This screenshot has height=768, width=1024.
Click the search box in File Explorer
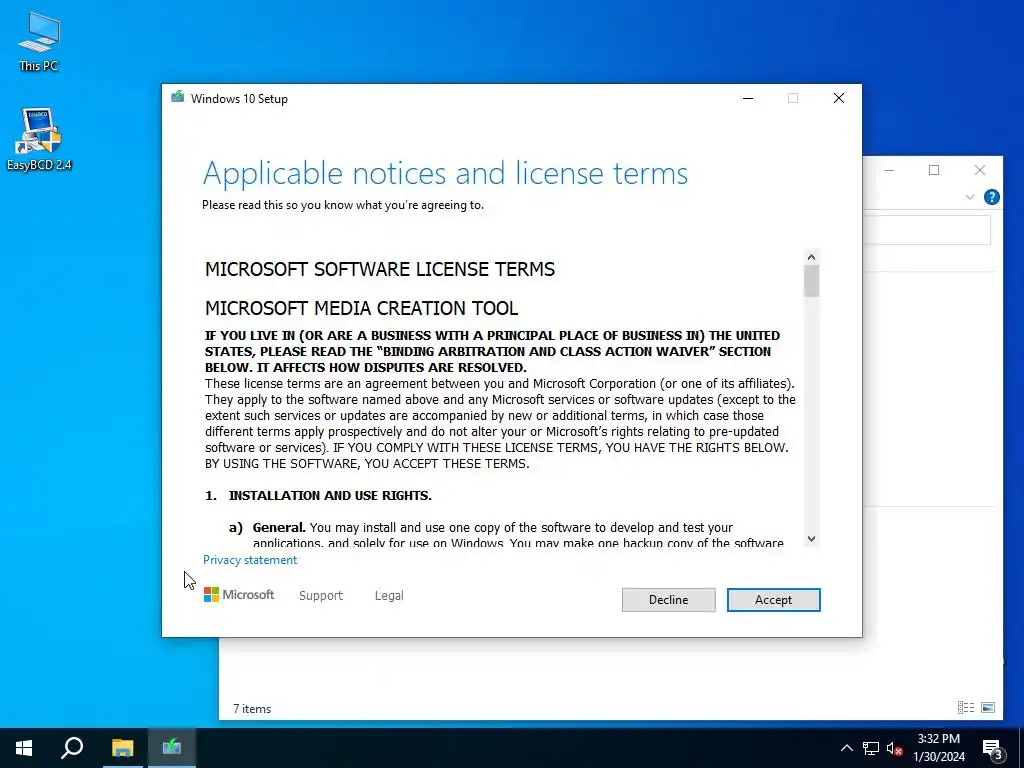(x=927, y=231)
